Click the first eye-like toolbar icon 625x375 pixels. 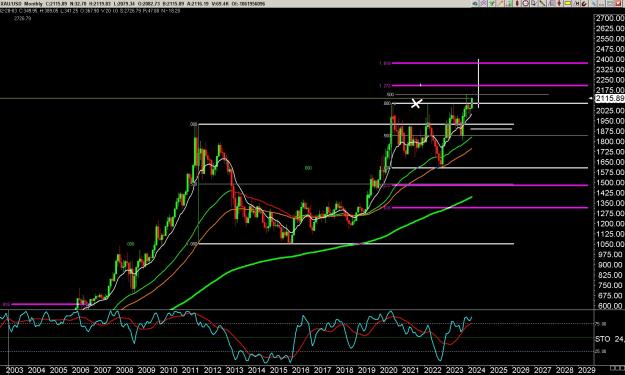pyautogui.click(x=475, y=4)
